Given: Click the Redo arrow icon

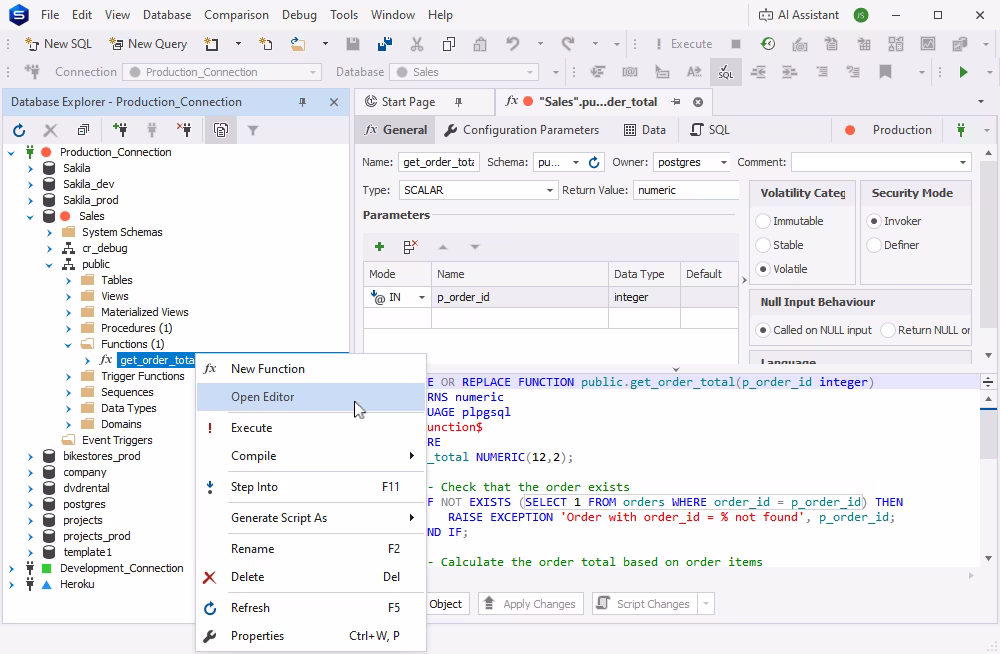Looking at the screenshot, I should (568, 43).
